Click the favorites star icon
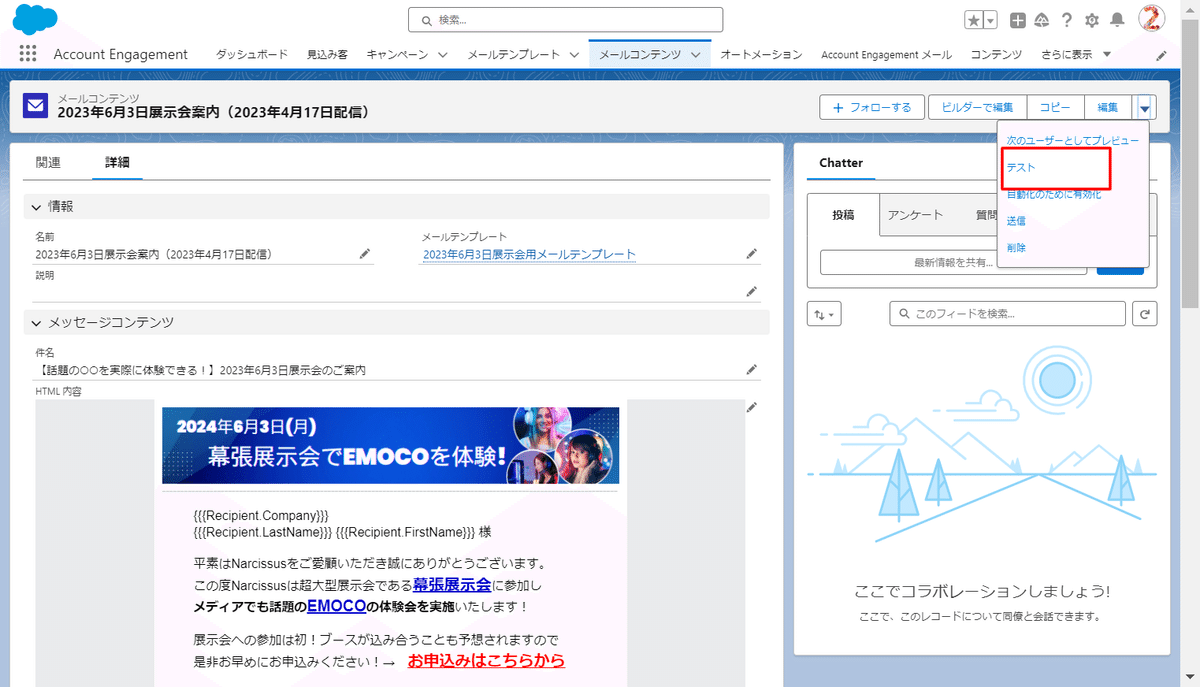 974,20
